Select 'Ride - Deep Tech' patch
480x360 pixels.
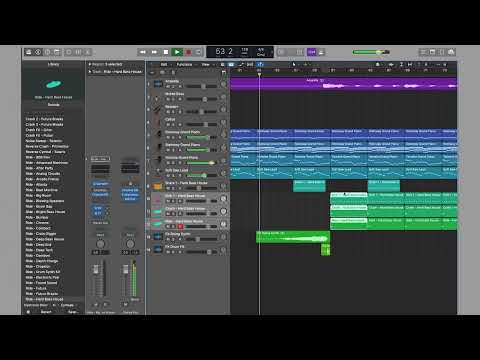tap(39, 250)
